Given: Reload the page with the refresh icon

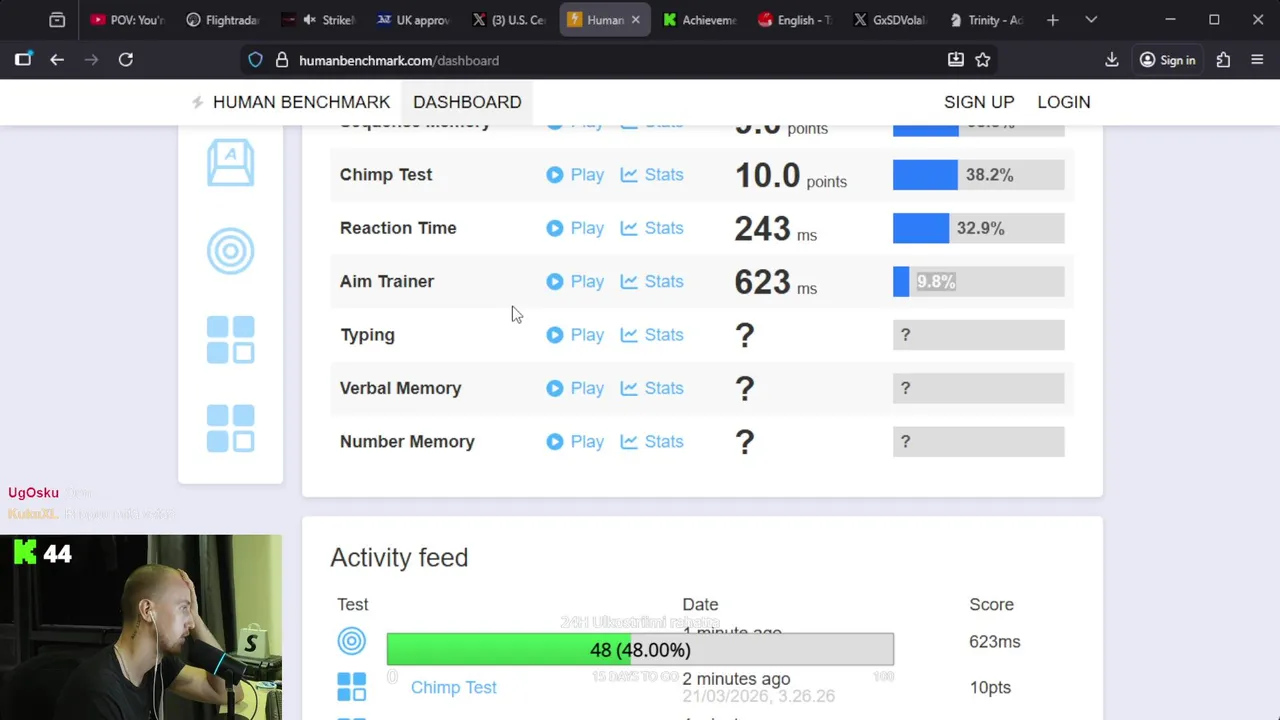Looking at the screenshot, I should click(x=126, y=60).
